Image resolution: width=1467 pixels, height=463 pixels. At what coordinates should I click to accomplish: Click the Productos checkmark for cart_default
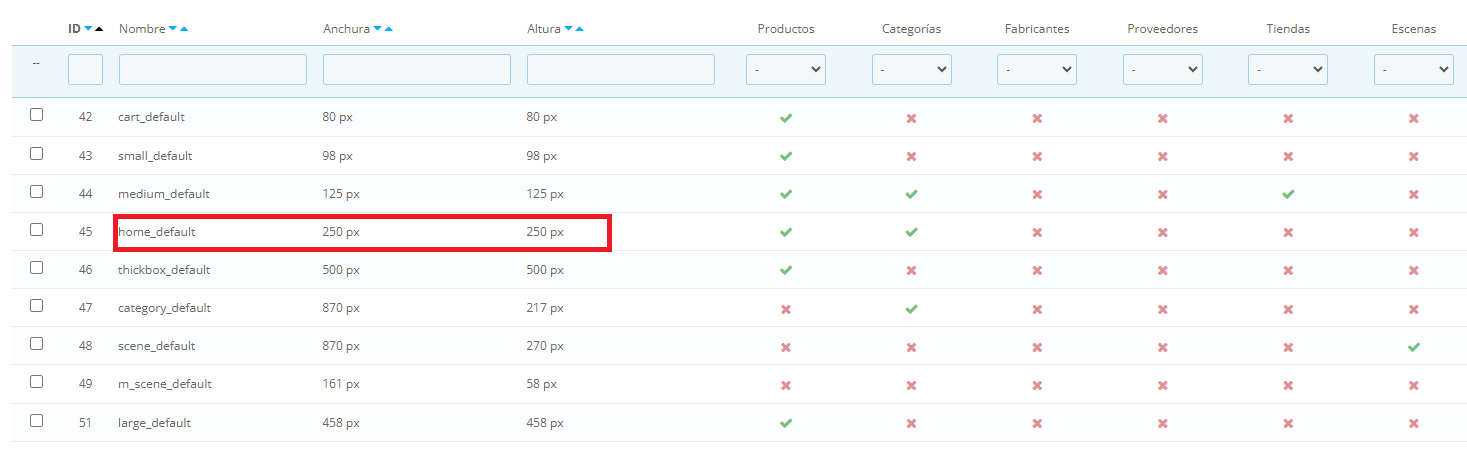click(786, 118)
